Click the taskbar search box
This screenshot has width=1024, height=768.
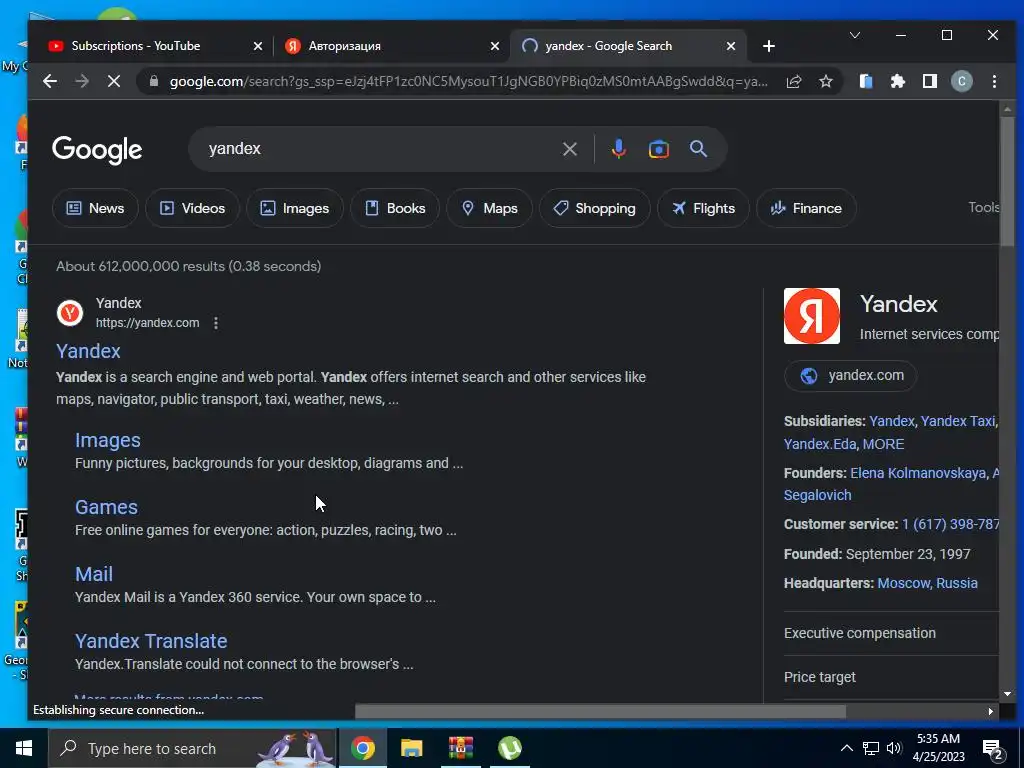pyautogui.click(x=192, y=748)
